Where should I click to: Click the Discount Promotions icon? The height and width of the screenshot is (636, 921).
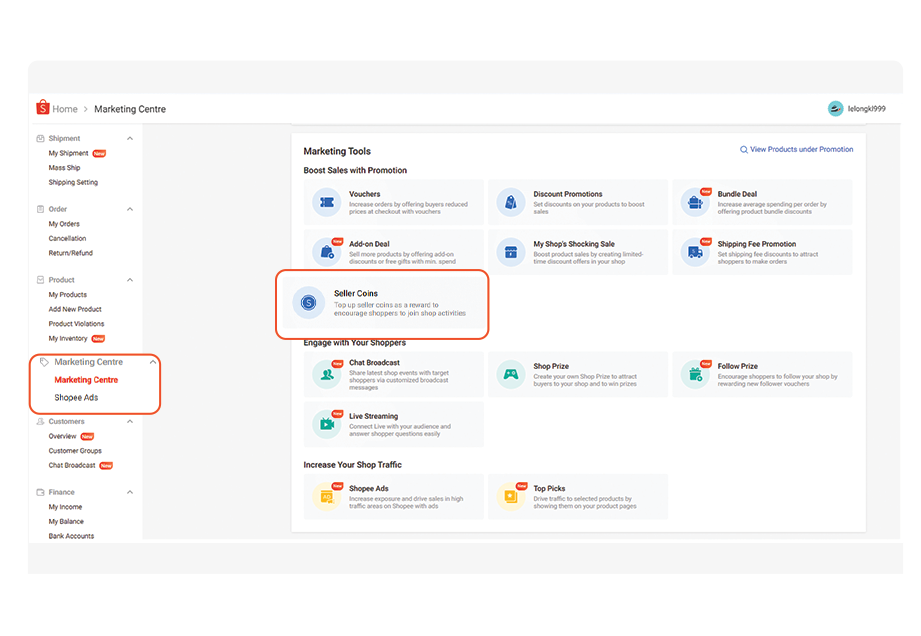click(511, 202)
